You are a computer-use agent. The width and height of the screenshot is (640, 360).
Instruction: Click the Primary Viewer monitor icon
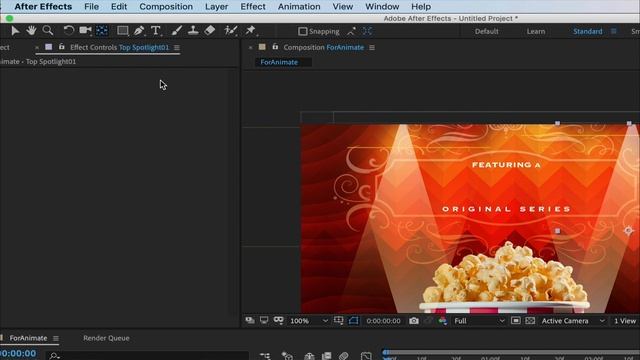[264, 321]
